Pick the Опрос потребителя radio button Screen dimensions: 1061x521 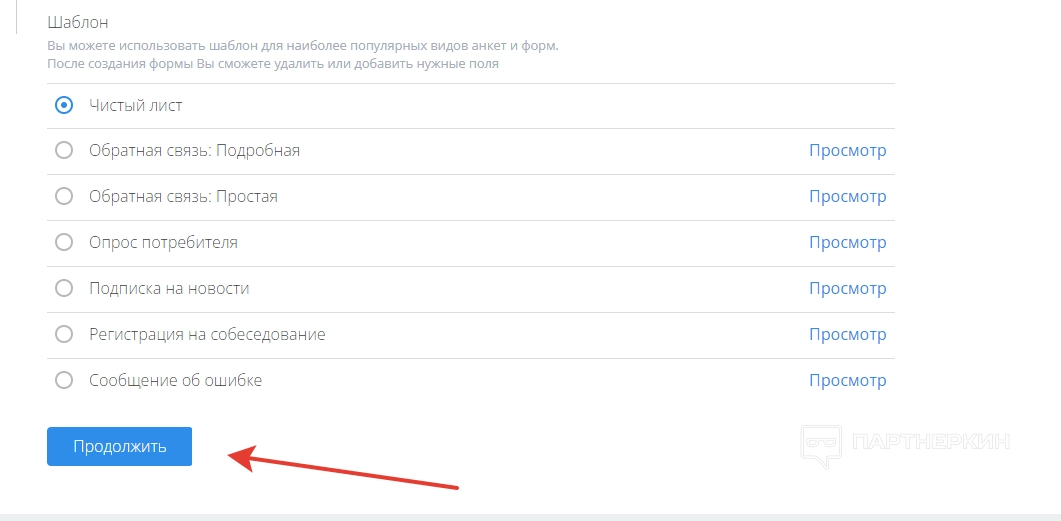[x=64, y=243]
